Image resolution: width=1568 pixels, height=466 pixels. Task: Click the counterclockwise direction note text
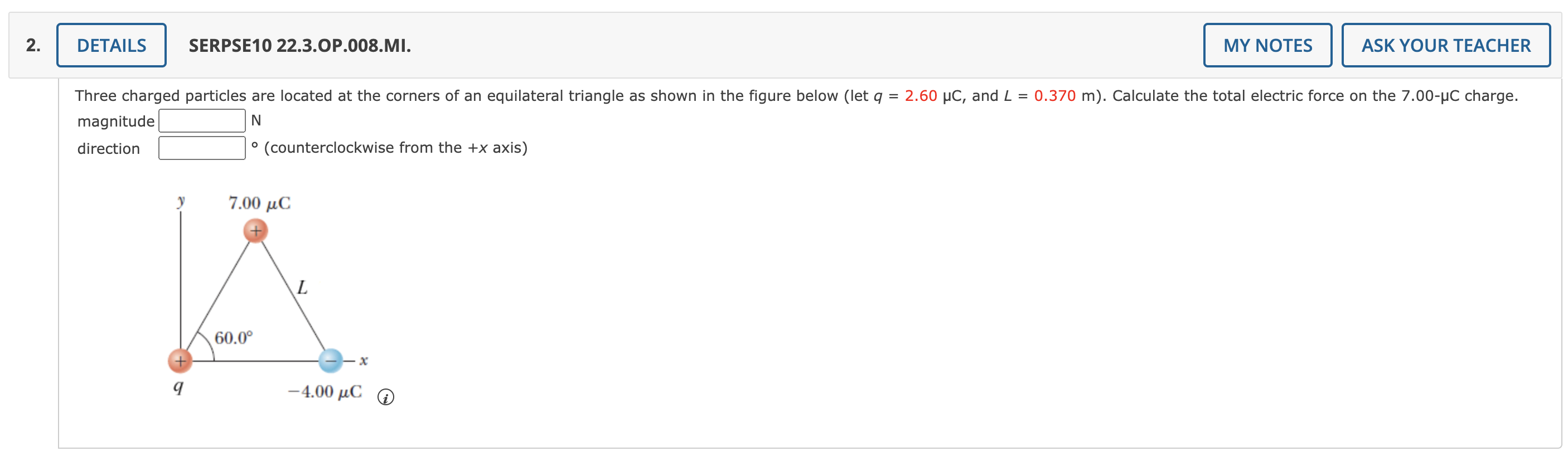pyautogui.click(x=395, y=147)
